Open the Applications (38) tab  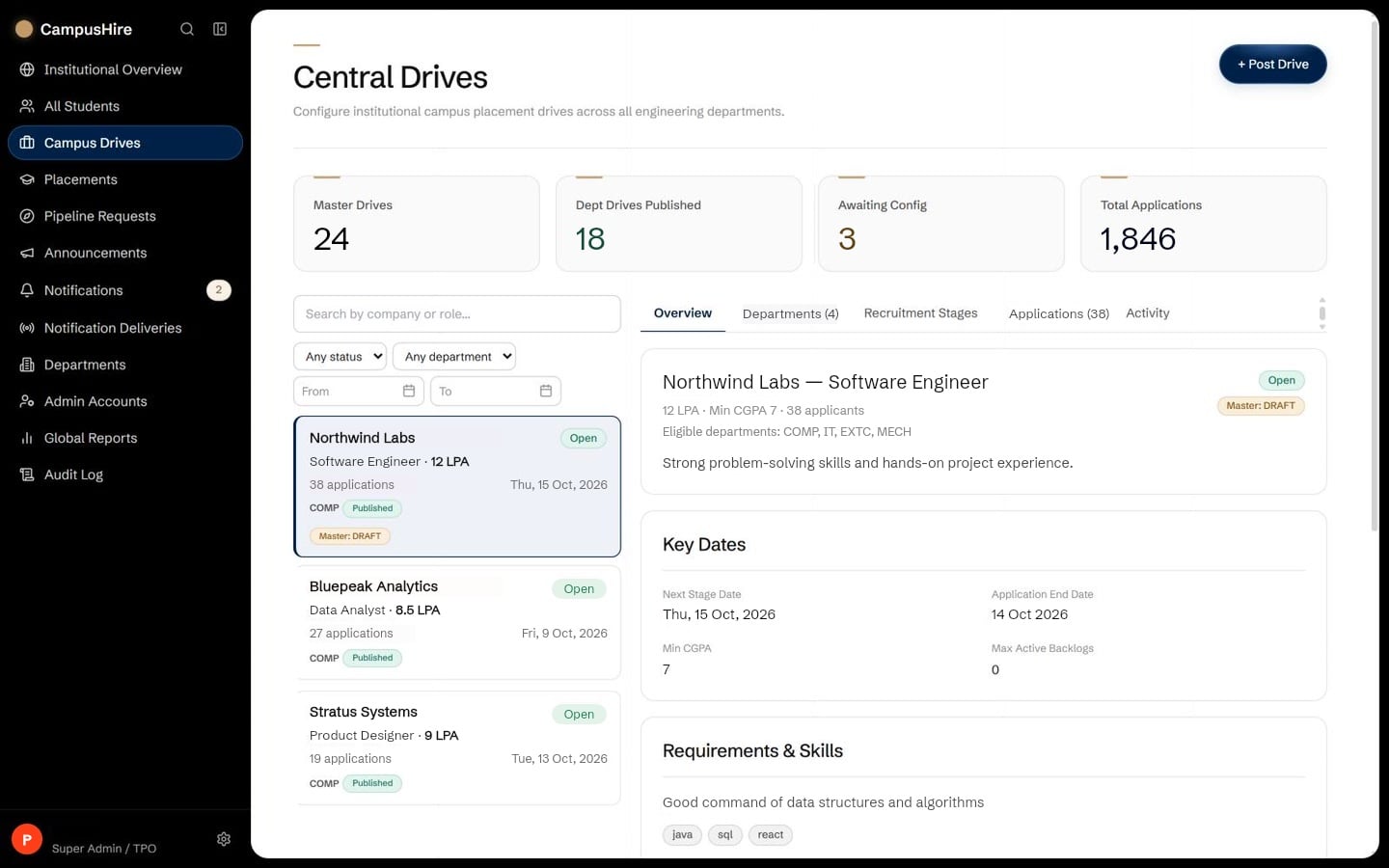coord(1059,313)
